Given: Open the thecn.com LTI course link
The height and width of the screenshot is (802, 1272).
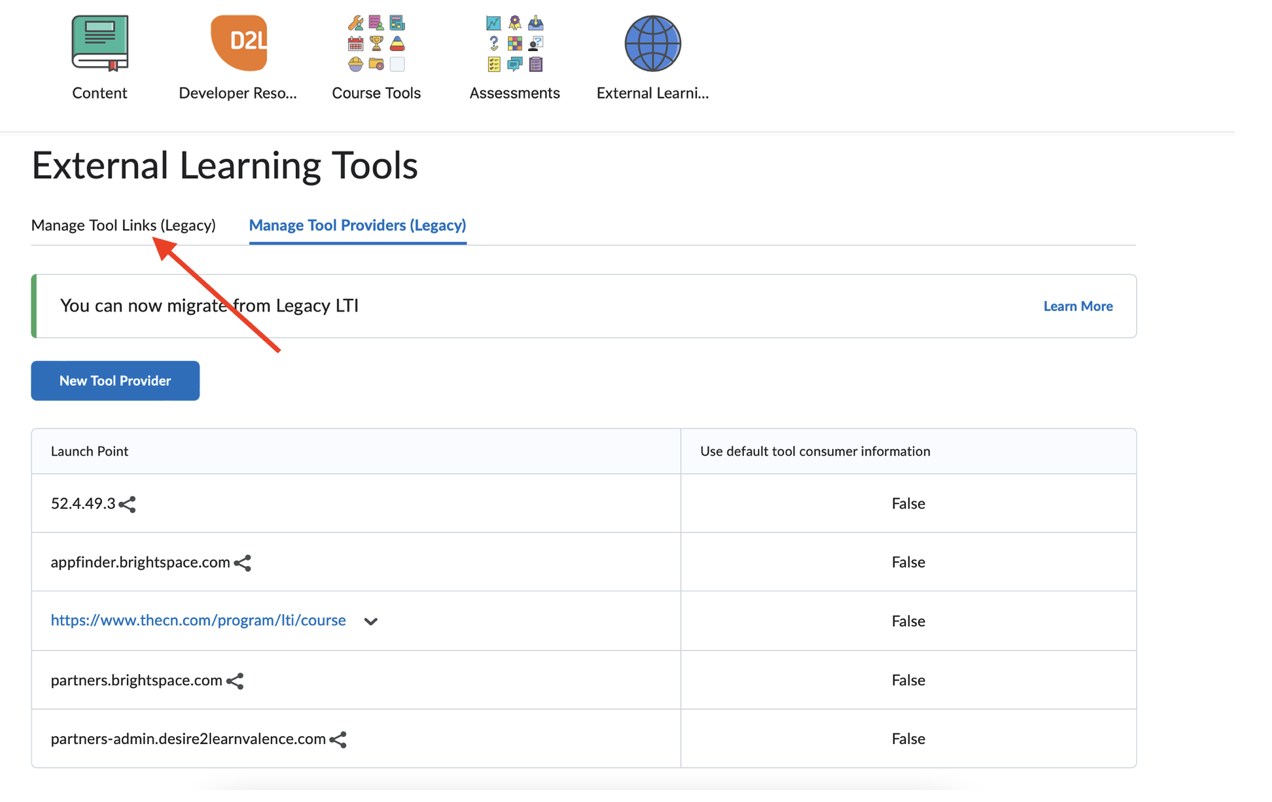Looking at the screenshot, I should [198, 620].
